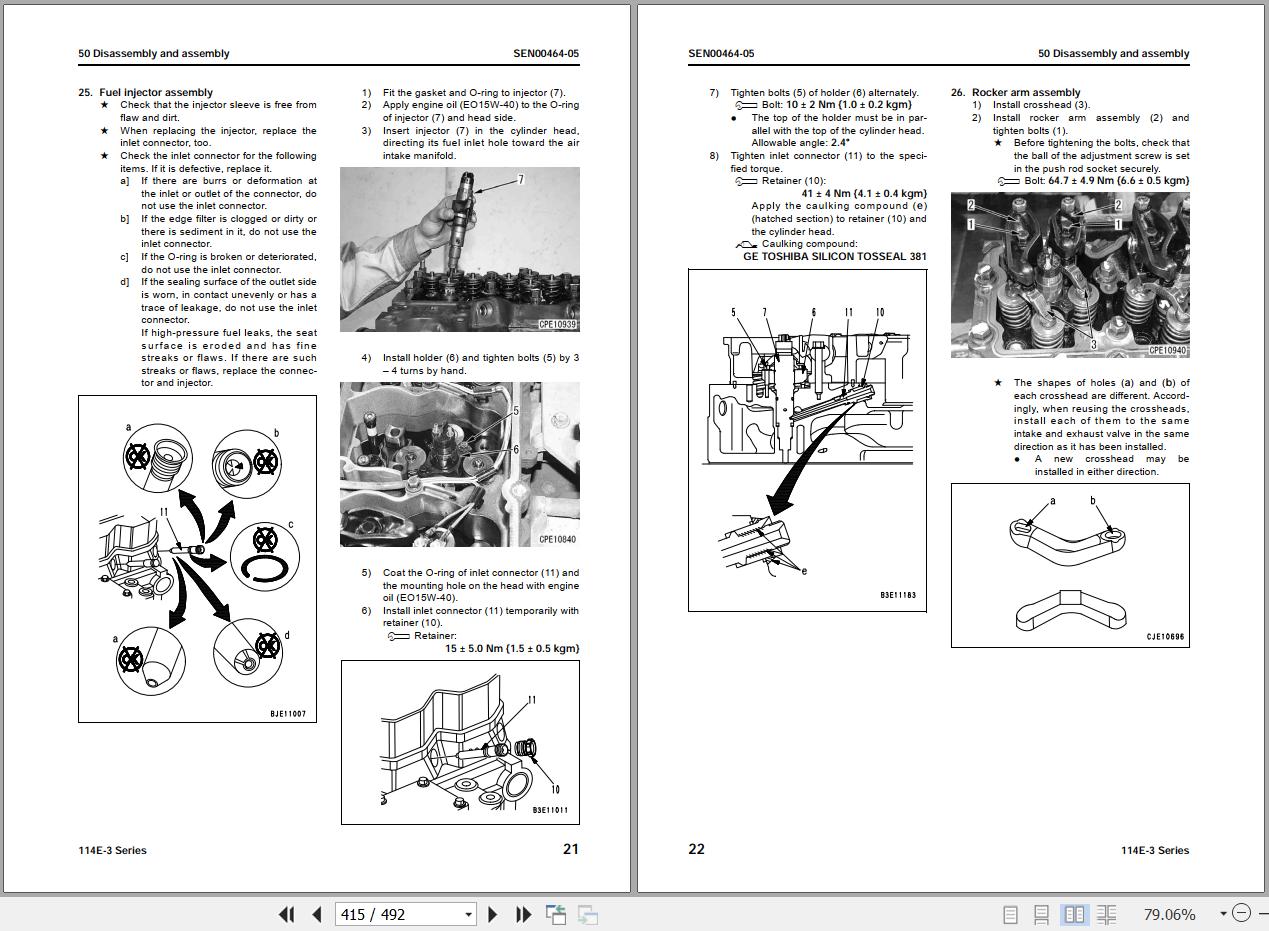Go to the first page

coord(286,914)
